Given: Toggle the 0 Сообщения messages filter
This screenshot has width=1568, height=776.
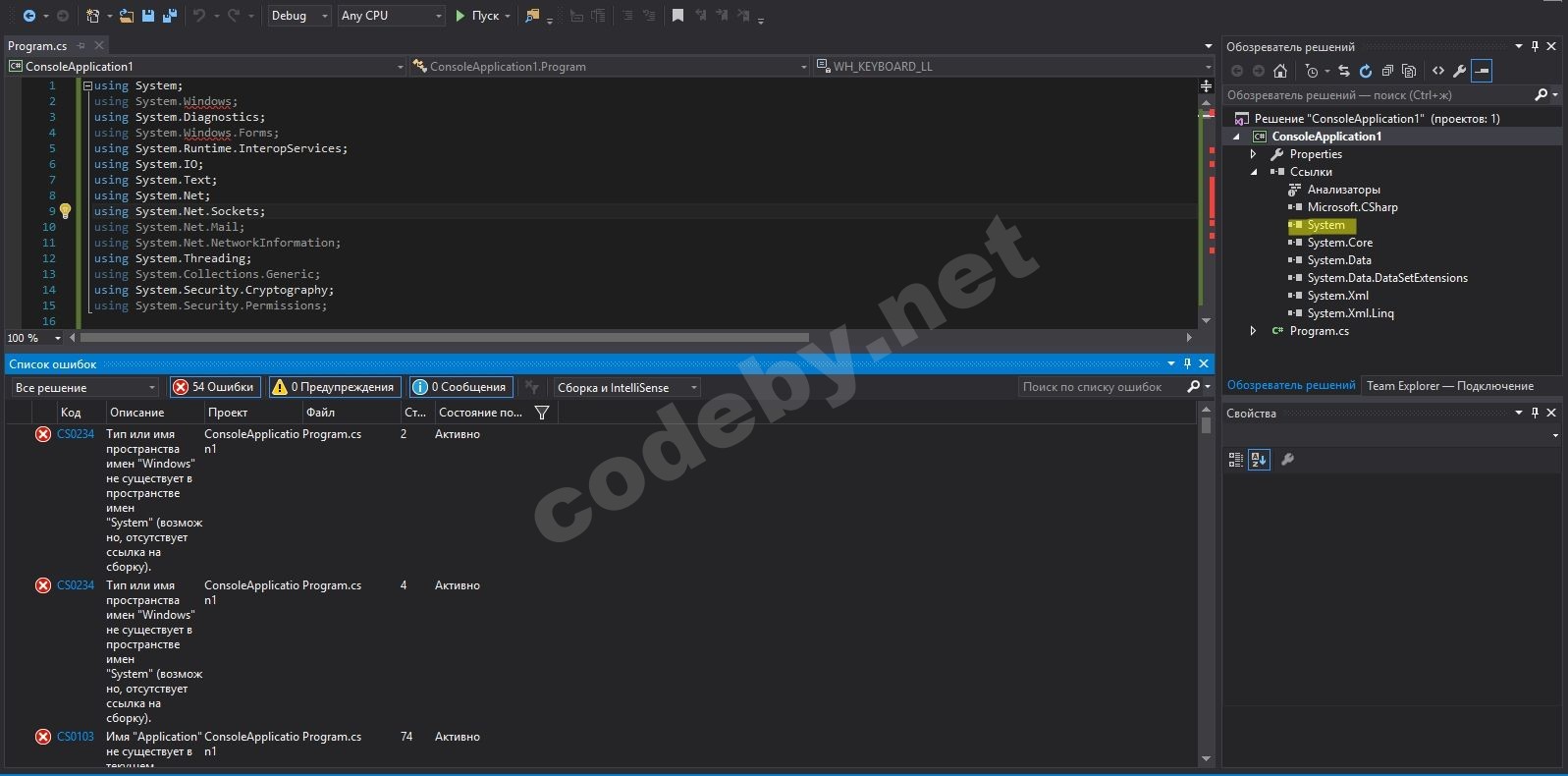Looking at the screenshot, I should tap(460, 387).
